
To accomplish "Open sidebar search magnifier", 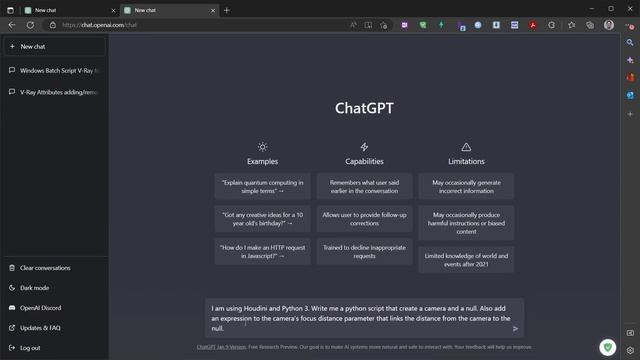I will coord(630,42).
